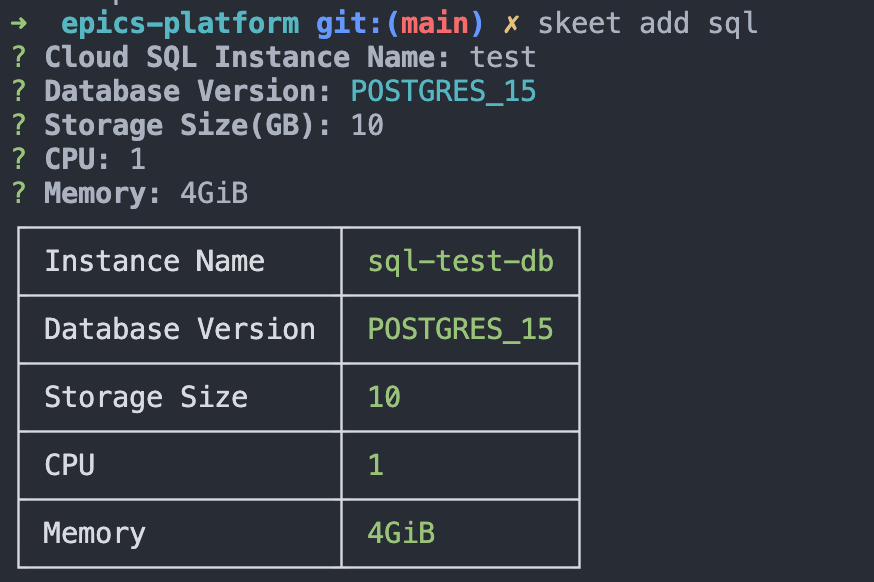The height and width of the screenshot is (582, 874).
Task: Click the question mark before Cloud SQL Instance Name
Action: 19,57
